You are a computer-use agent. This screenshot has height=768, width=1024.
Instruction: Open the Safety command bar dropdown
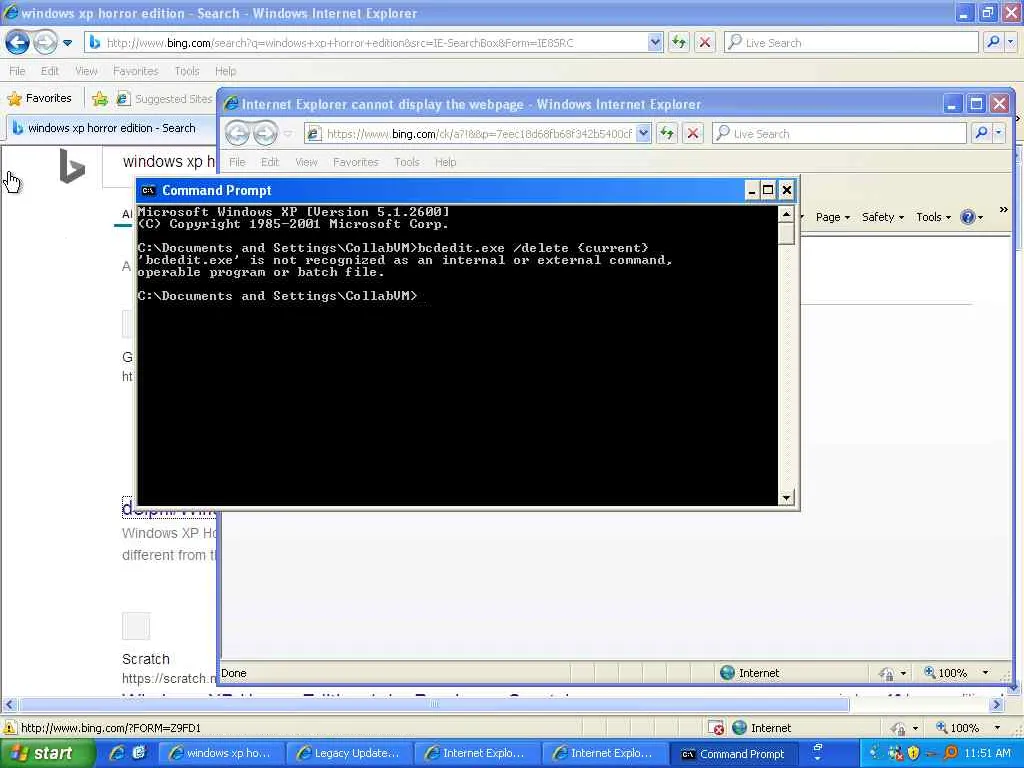point(882,217)
